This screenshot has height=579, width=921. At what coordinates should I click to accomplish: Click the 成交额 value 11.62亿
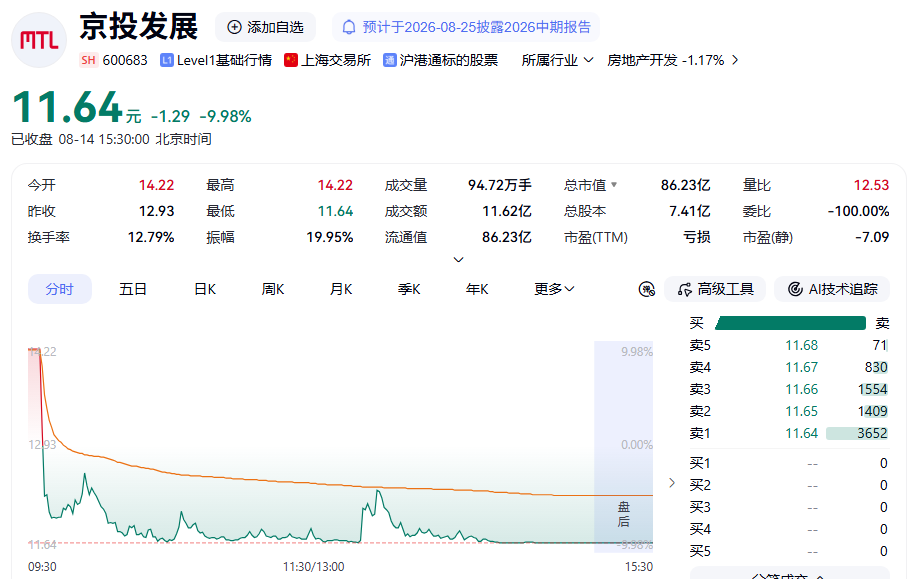pos(507,211)
